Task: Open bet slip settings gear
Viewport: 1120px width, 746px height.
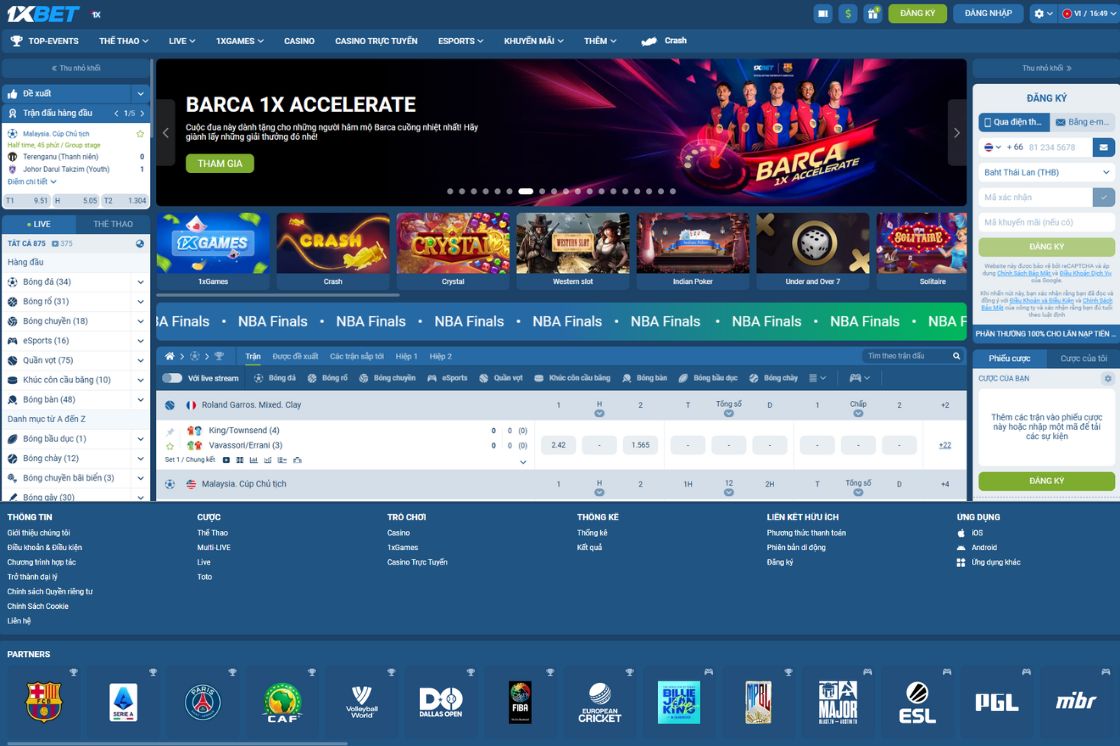Action: coord(1108,379)
